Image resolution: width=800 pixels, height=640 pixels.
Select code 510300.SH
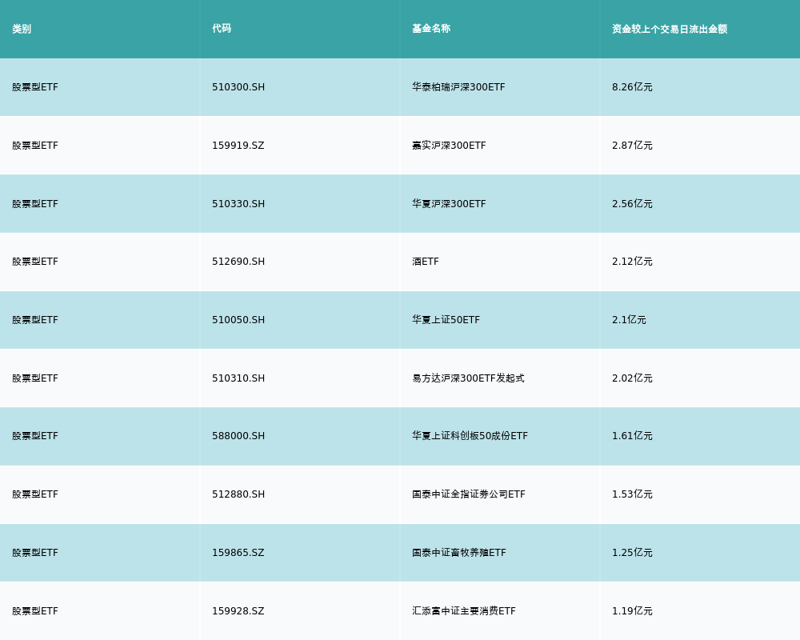pyautogui.click(x=238, y=87)
